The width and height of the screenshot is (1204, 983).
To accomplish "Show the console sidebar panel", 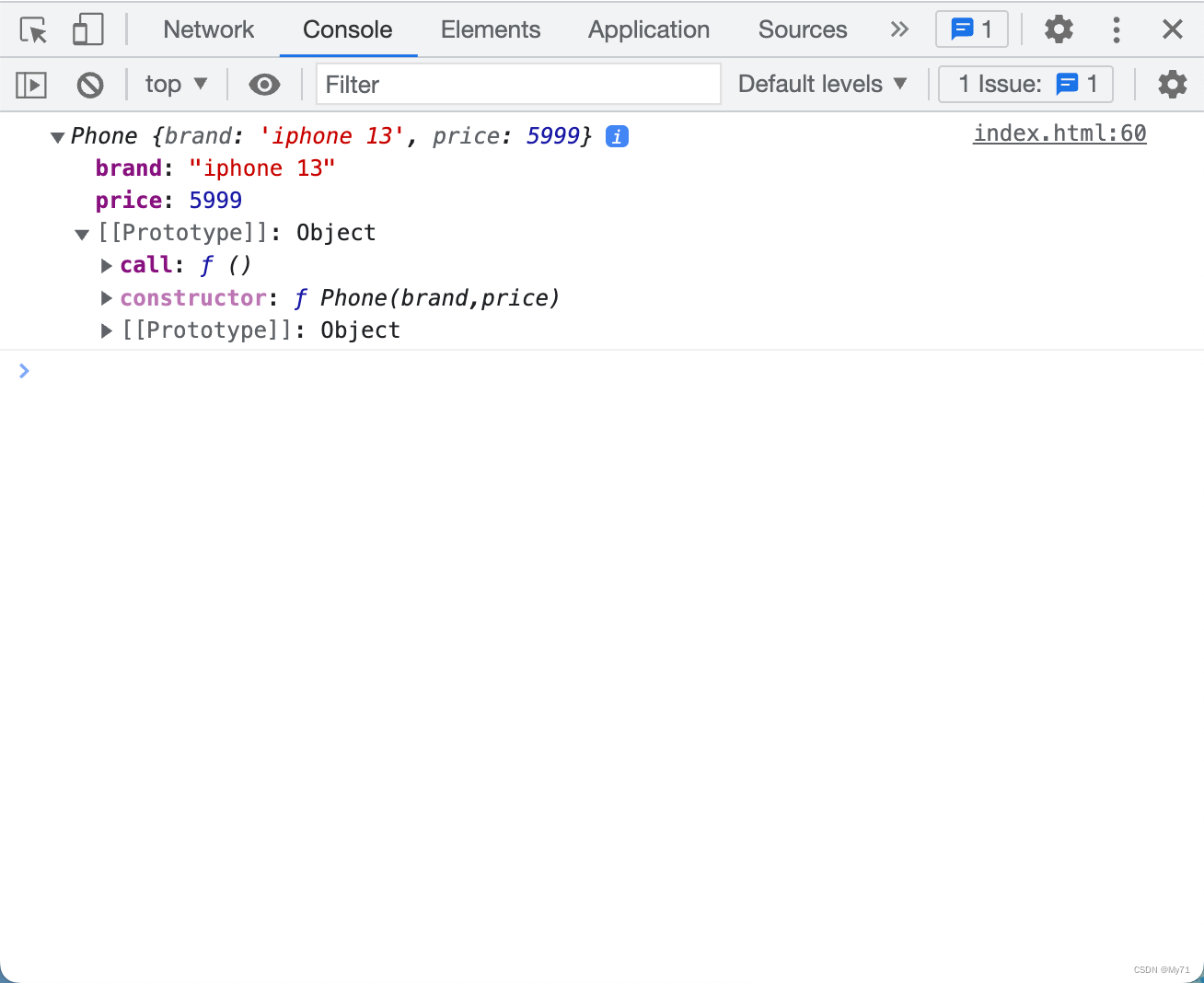I will (31, 86).
